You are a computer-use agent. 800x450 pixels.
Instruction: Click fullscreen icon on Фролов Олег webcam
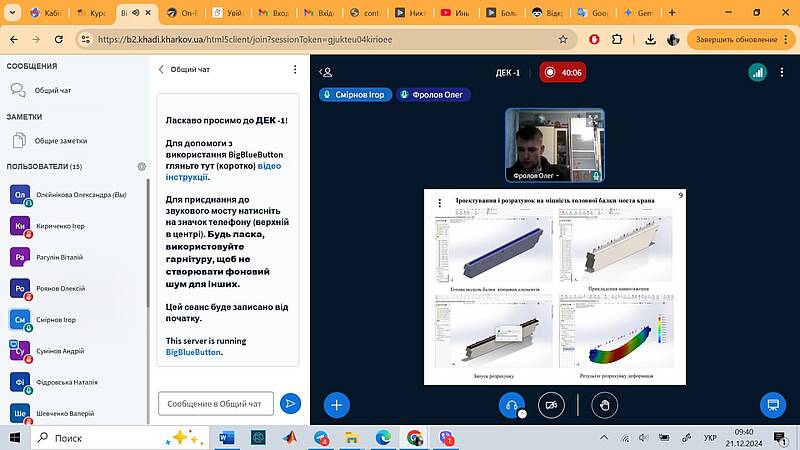coord(597,117)
